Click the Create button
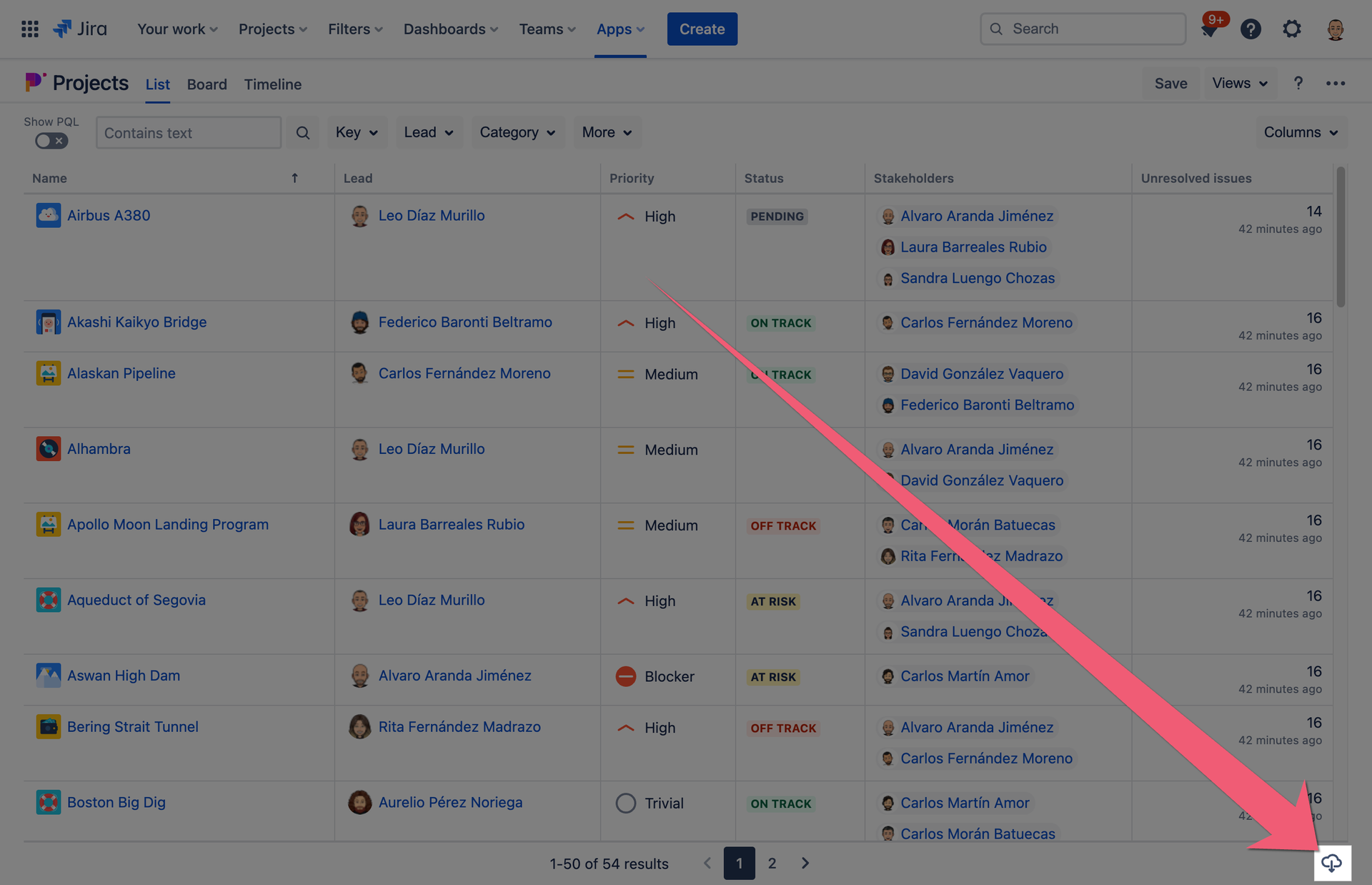 pyautogui.click(x=702, y=29)
